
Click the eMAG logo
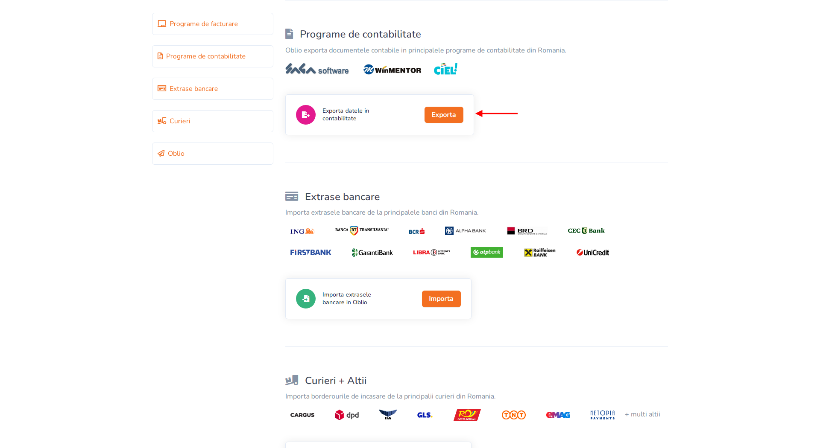(557, 415)
